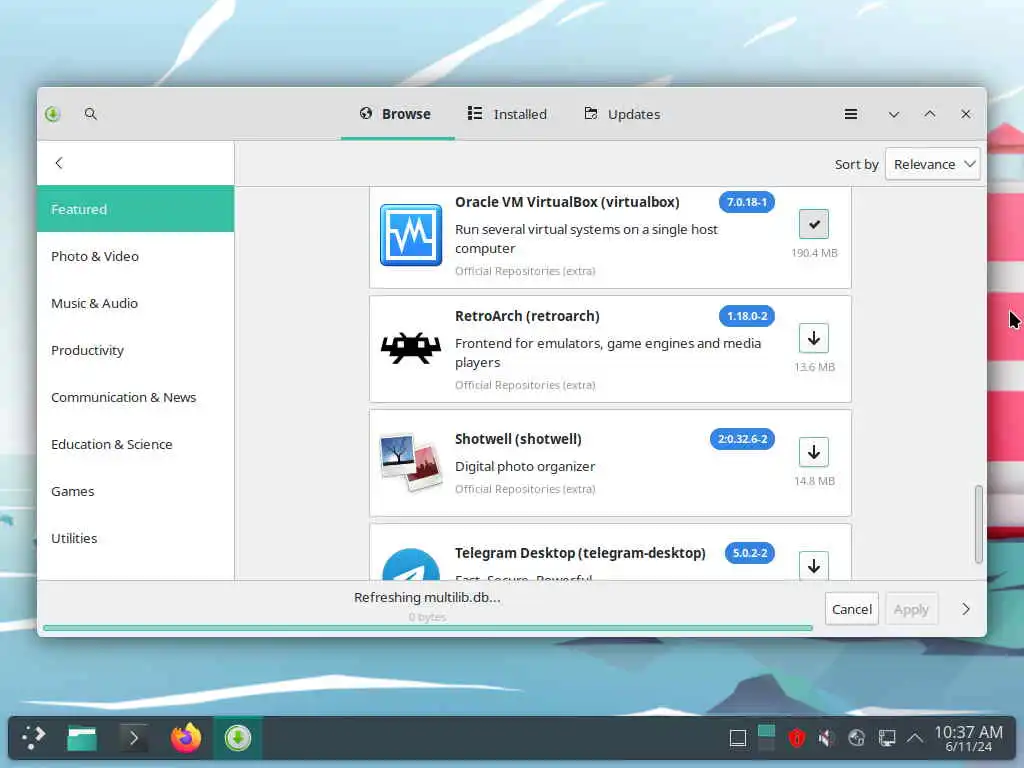This screenshot has height=768, width=1024.
Task: Click the Pamac software manager taskbar icon
Action: point(238,738)
